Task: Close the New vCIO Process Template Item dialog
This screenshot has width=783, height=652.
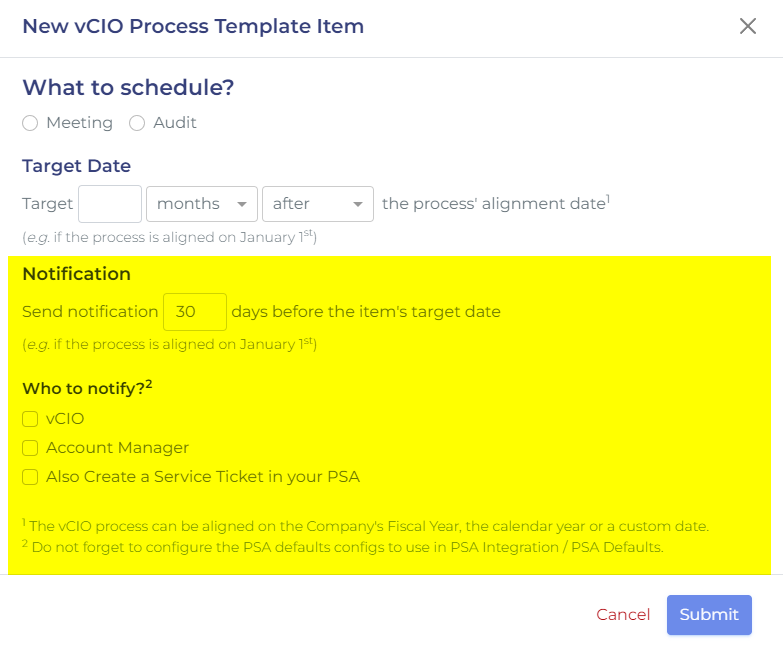Action: (748, 26)
